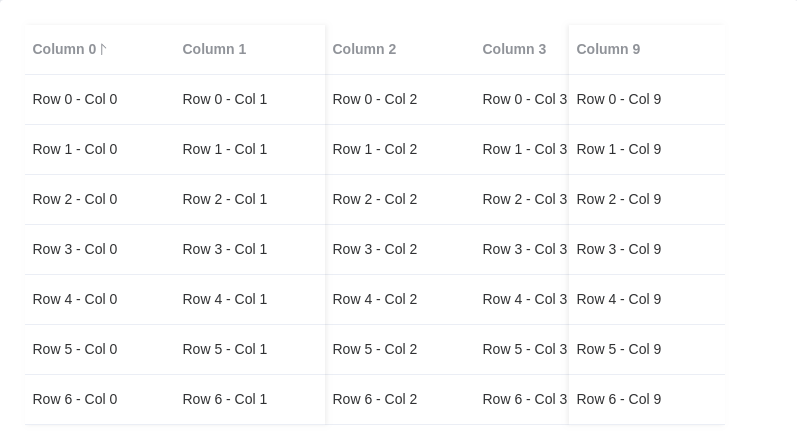Click cell Row 4 - Col 9
This screenshot has width=797, height=448.
(x=619, y=299)
